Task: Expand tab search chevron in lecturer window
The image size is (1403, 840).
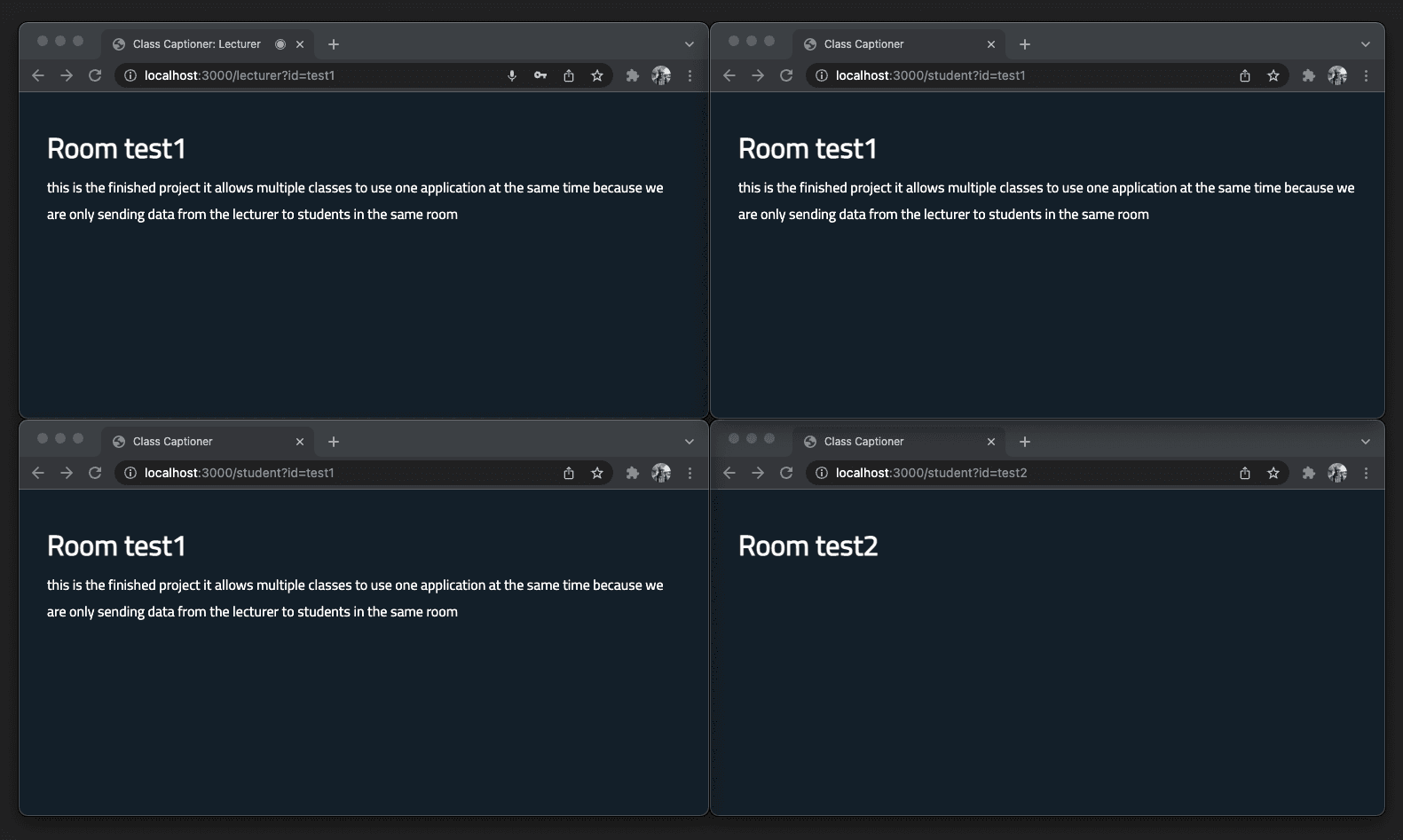Action: click(690, 44)
